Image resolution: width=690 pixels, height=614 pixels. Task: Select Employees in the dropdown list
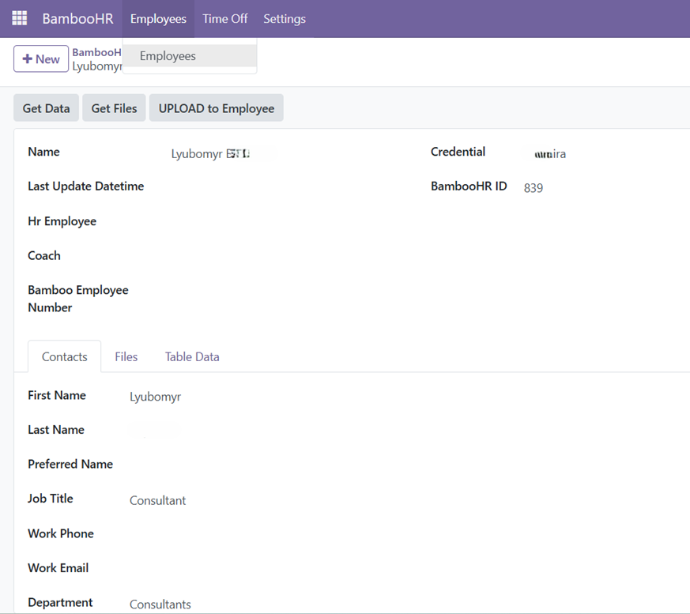tap(168, 56)
